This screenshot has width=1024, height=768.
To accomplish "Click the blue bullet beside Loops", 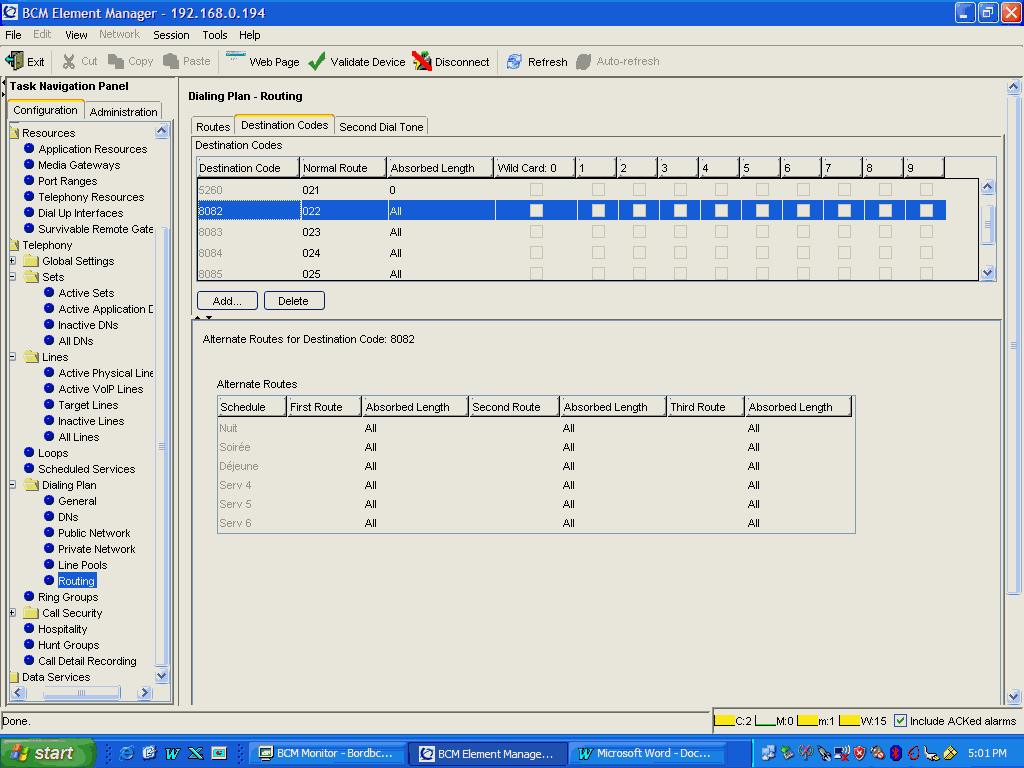I will coord(29,453).
